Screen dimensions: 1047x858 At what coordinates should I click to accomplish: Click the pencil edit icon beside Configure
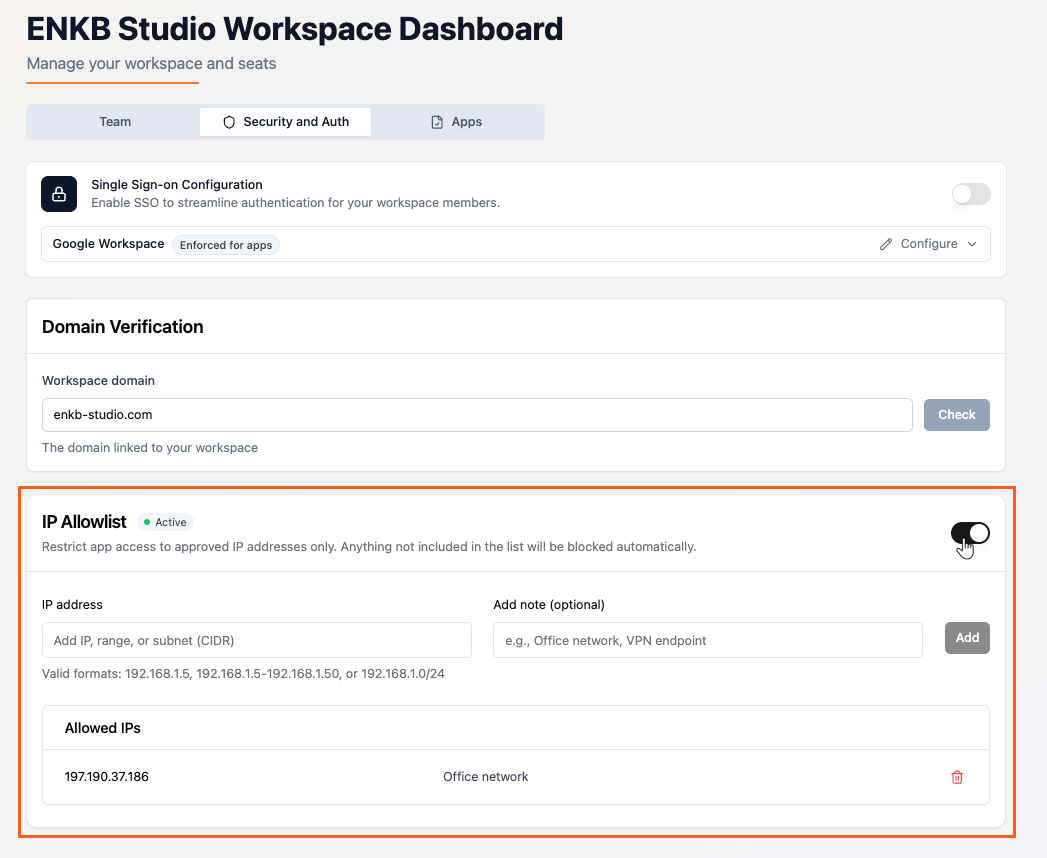886,243
